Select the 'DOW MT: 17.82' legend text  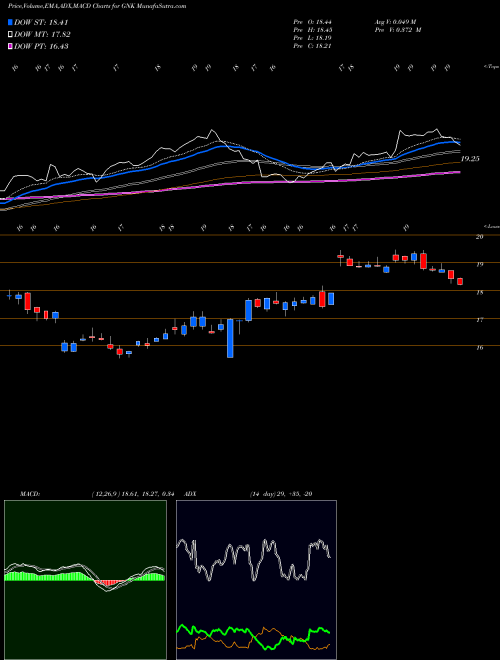42,35
